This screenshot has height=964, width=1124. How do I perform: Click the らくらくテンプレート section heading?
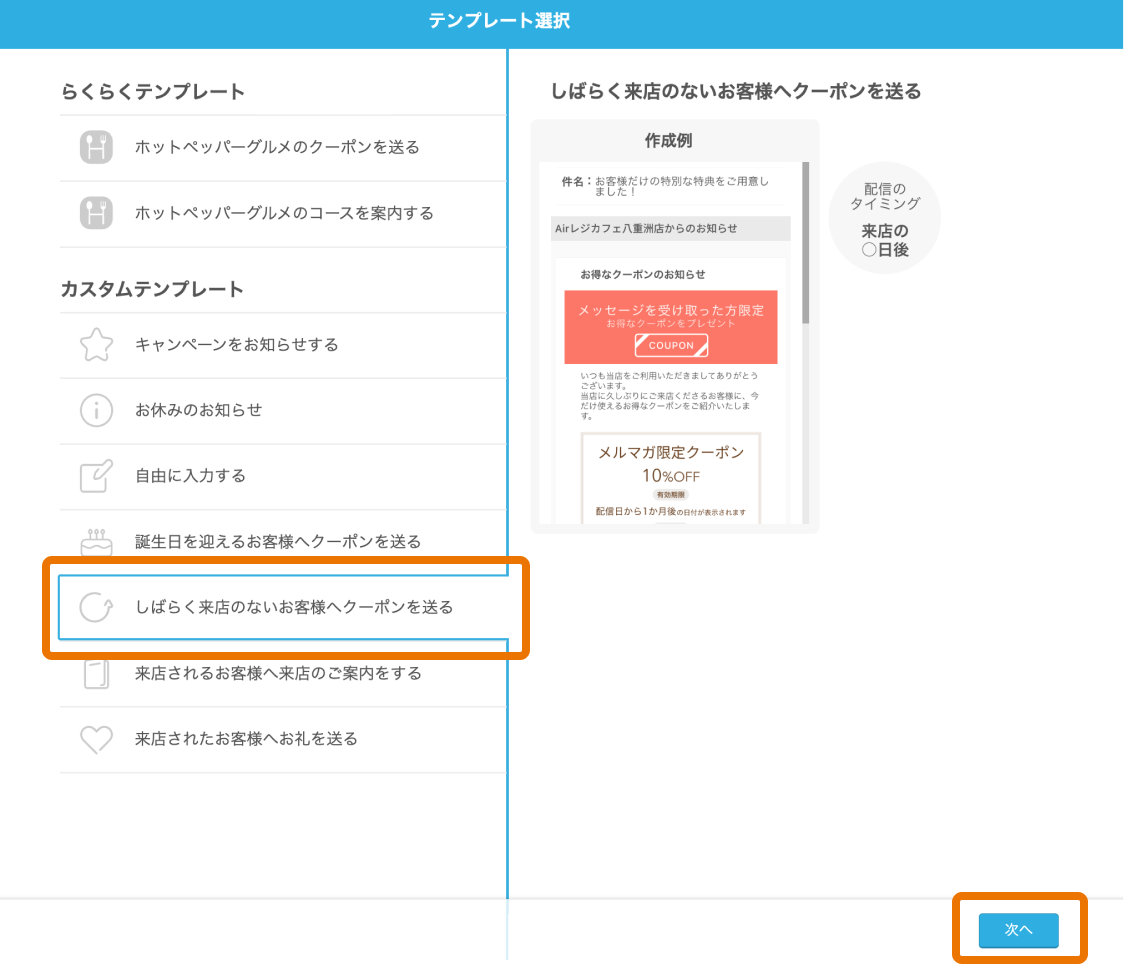coord(153,92)
